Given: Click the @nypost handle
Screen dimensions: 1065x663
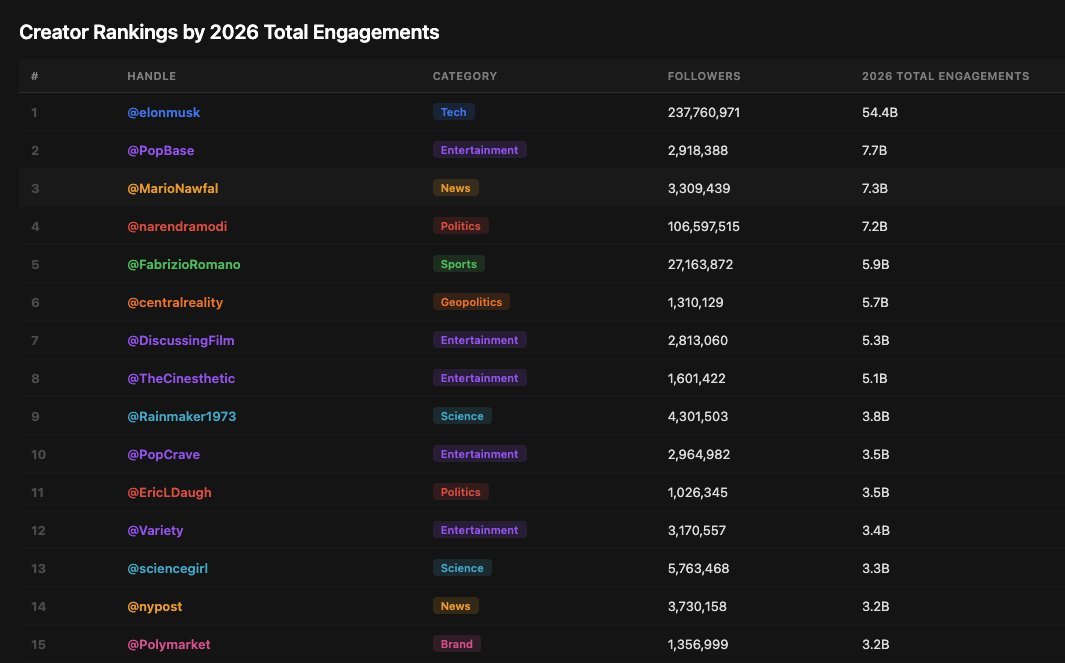Looking at the screenshot, I should 155,607.
